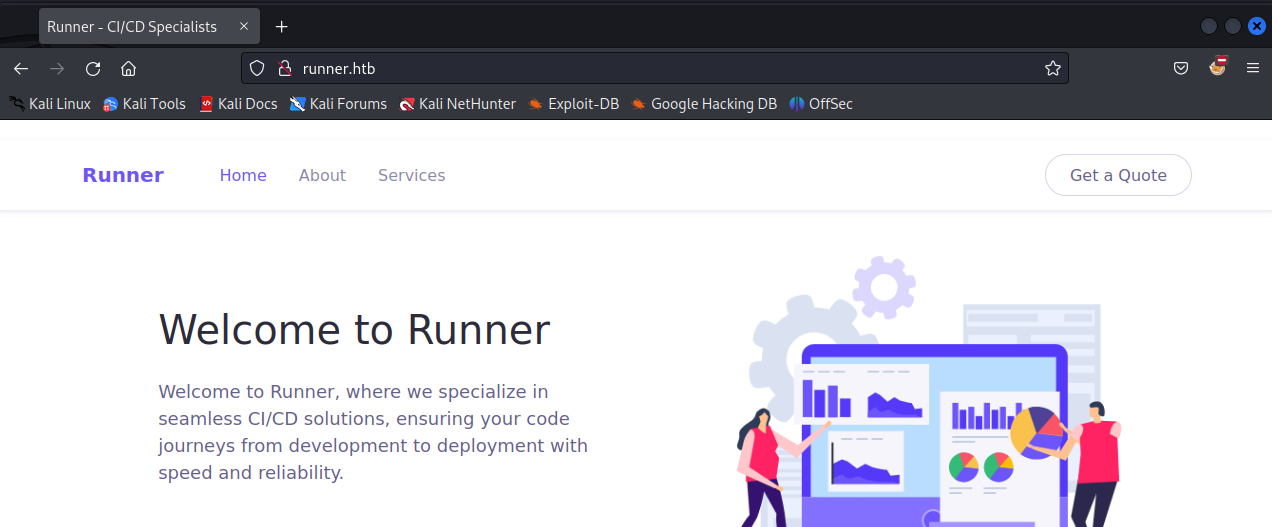1272x527 pixels.
Task: Open the Services nav item
Action: (x=412, y=175)
